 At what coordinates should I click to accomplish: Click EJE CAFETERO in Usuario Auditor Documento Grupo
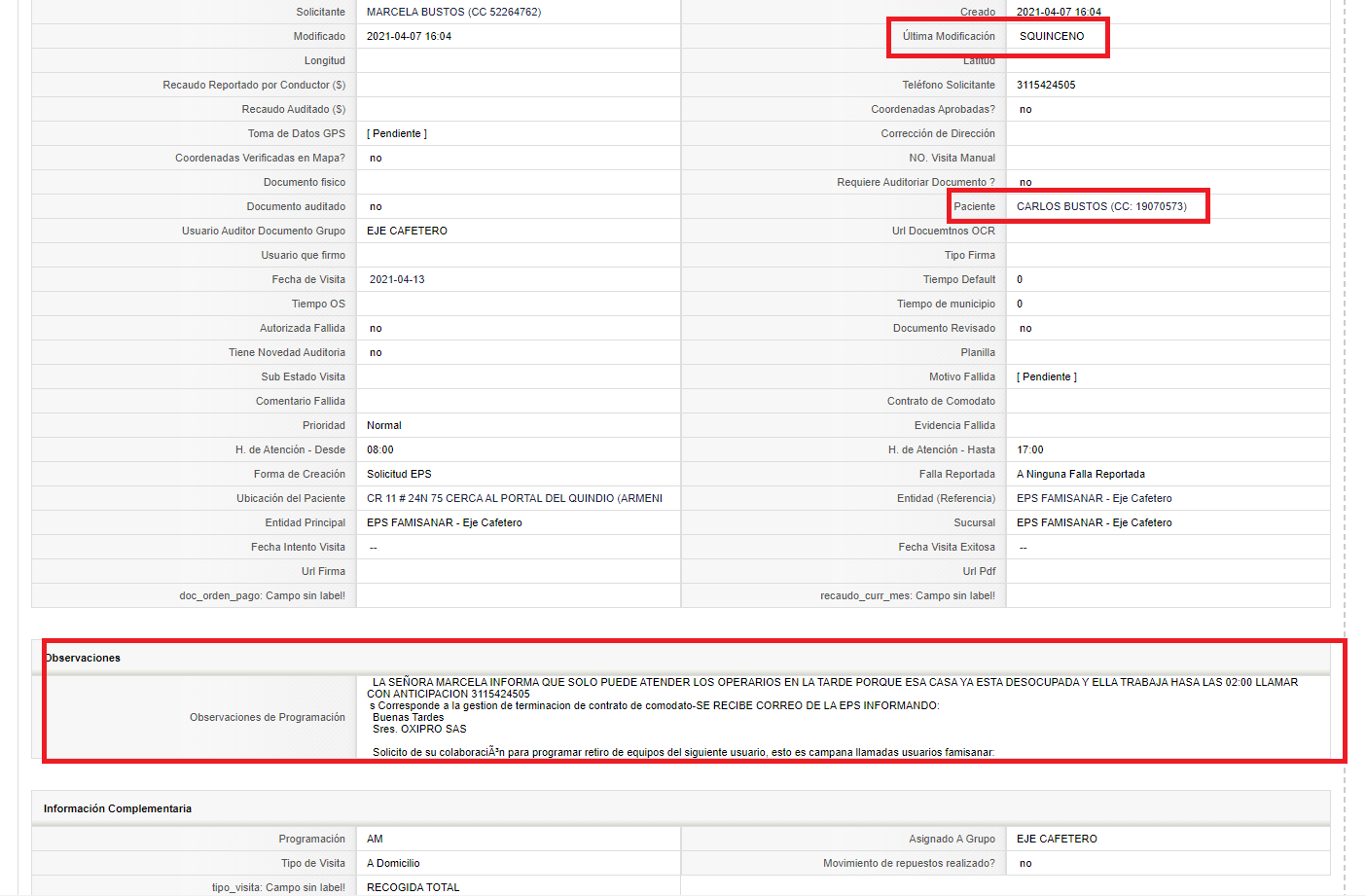(x=407, y=231)
